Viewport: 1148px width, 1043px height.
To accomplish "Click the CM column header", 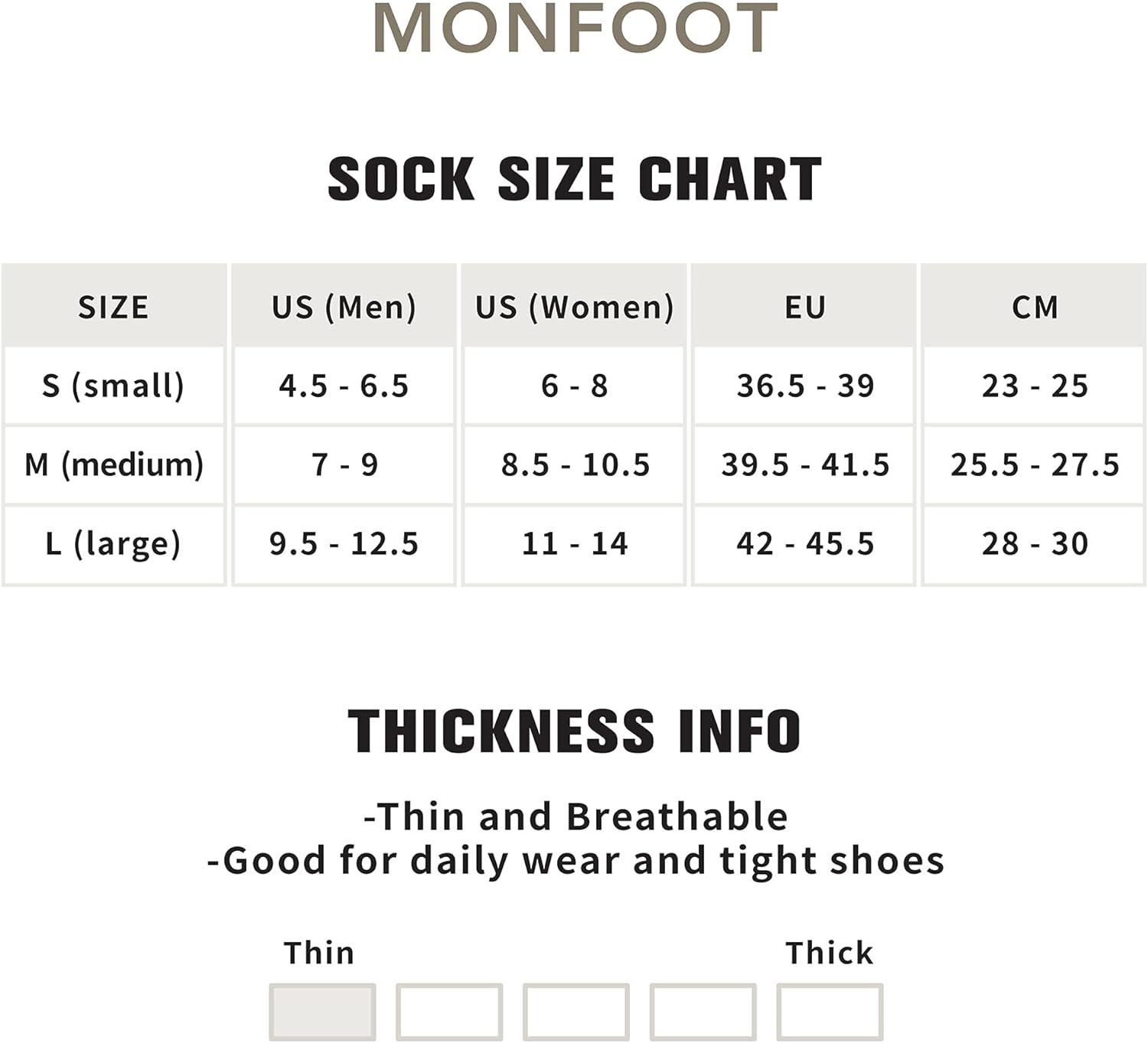I will click(x=1034, y=306).
